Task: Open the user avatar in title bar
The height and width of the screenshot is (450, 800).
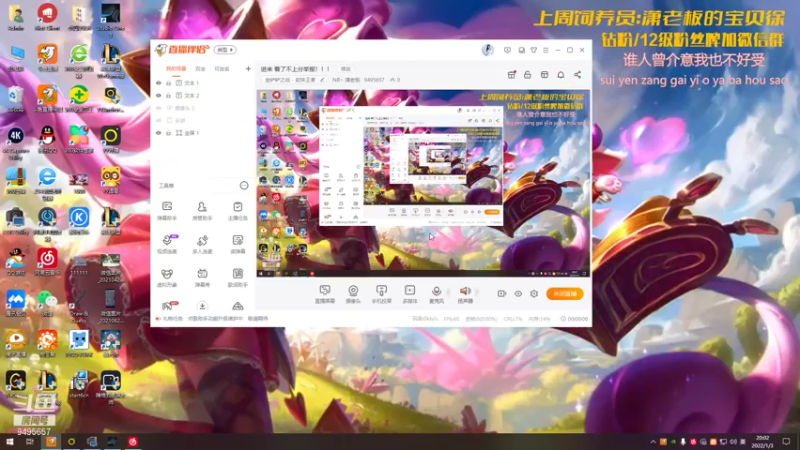Action: click(488, 49)
